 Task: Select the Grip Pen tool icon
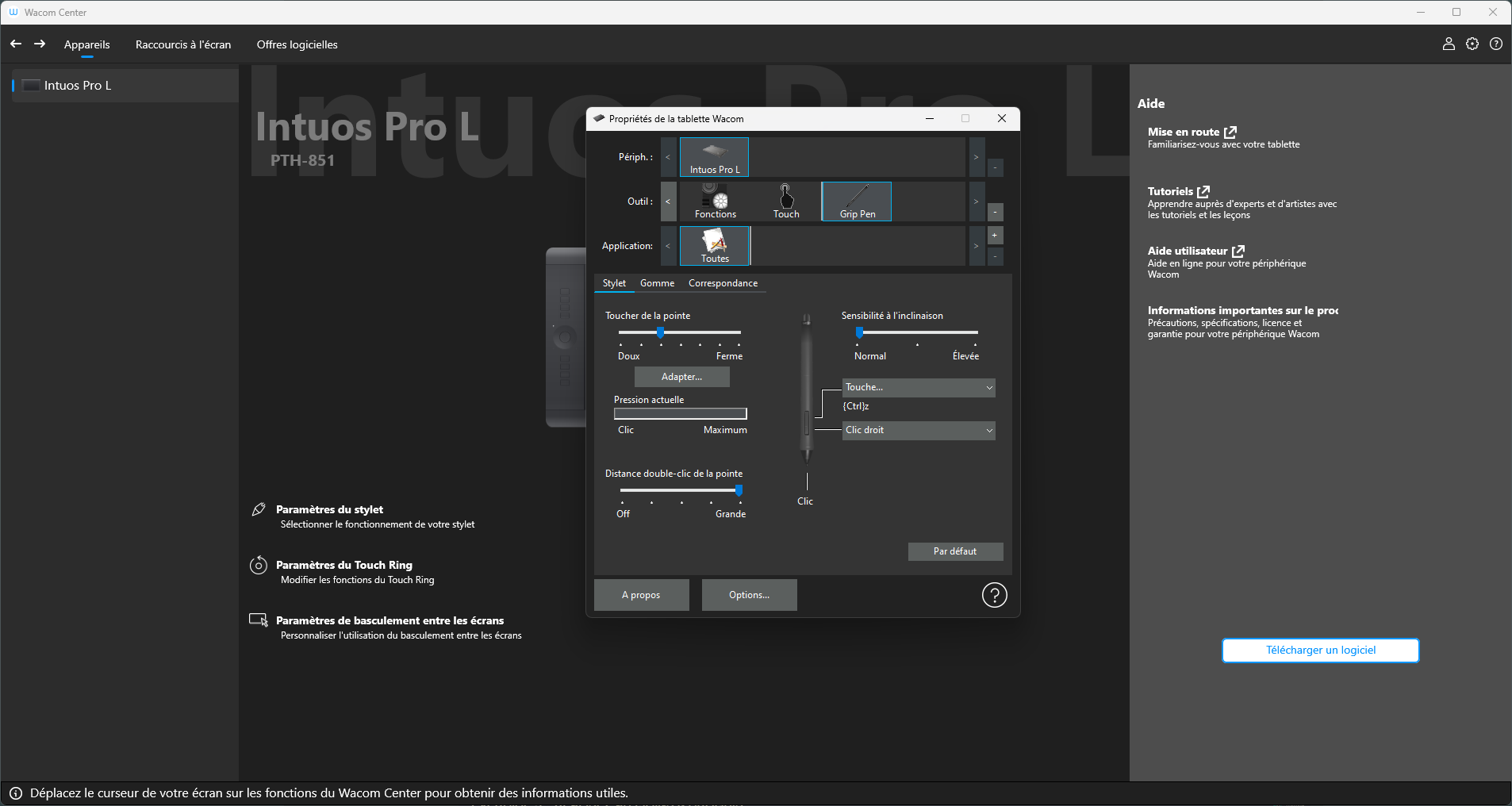[x=855, y=201]
